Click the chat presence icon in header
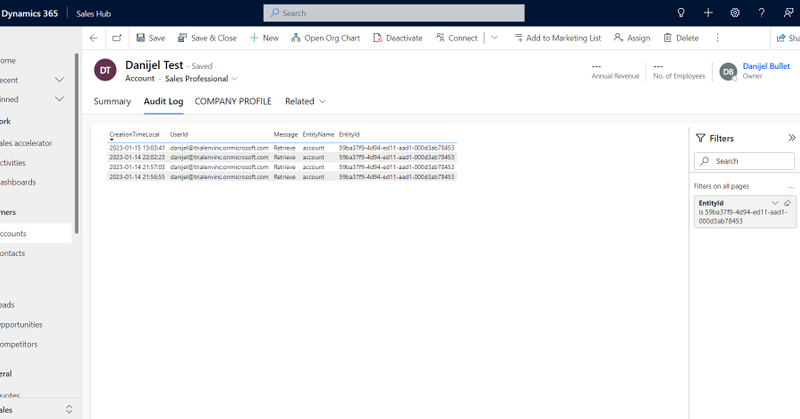 (x=788, y=13)
